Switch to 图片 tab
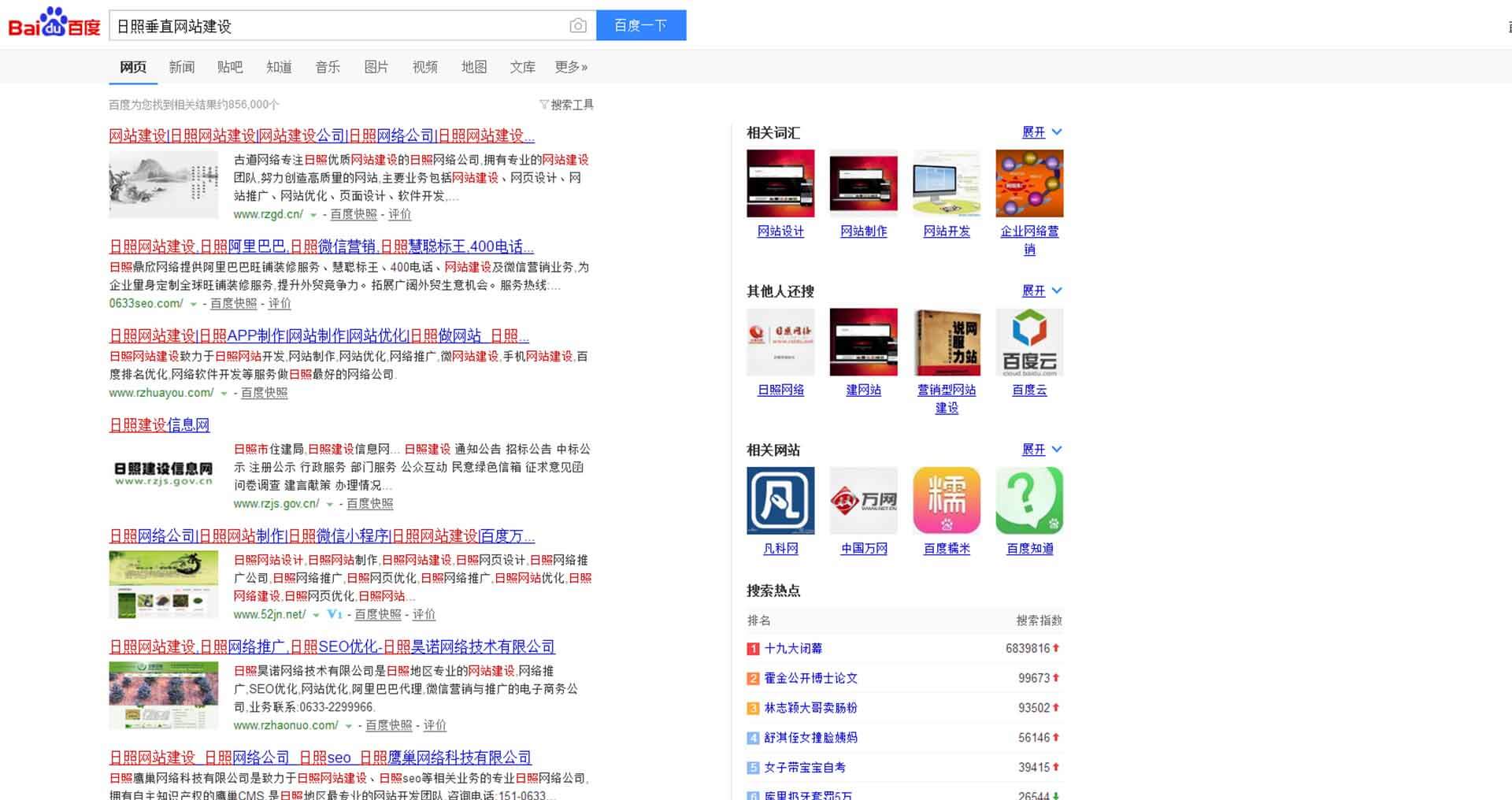Image resolution: width=1512 pixels, height=800 pixels. coord(376,67)
